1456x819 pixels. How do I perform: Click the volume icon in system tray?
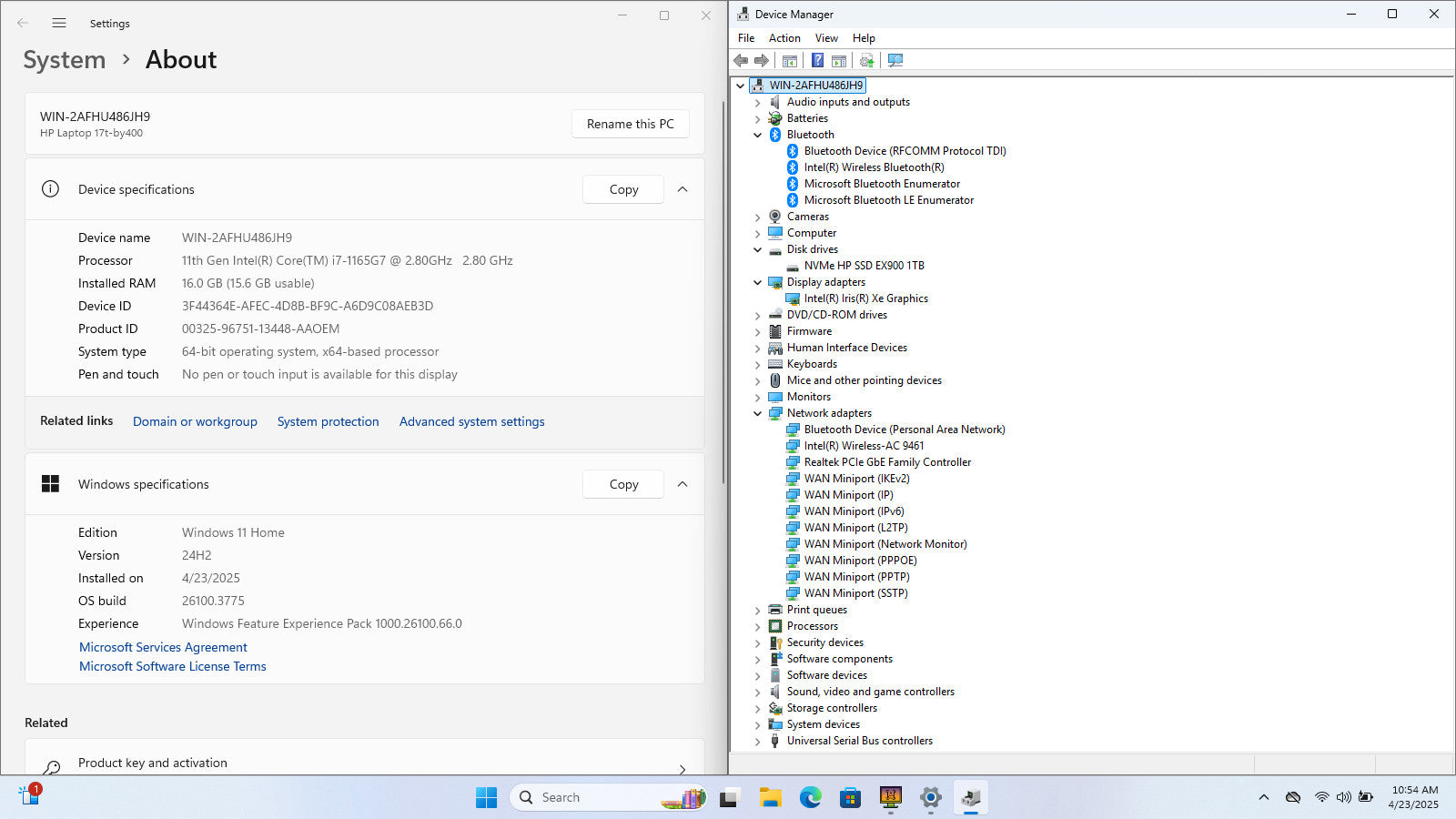[x=1343, y=797]
